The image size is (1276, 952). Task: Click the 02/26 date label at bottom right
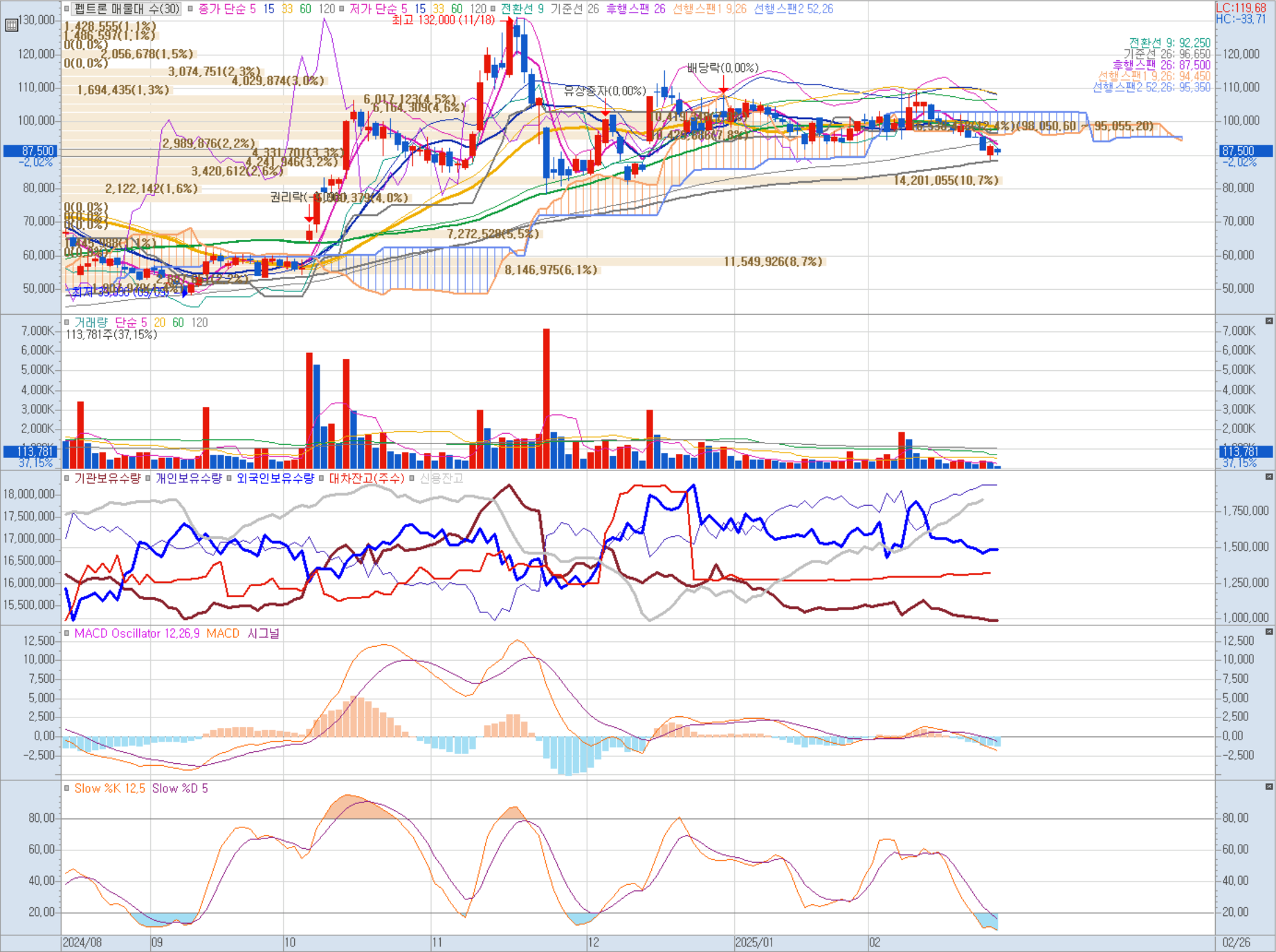click(1237, 943)
